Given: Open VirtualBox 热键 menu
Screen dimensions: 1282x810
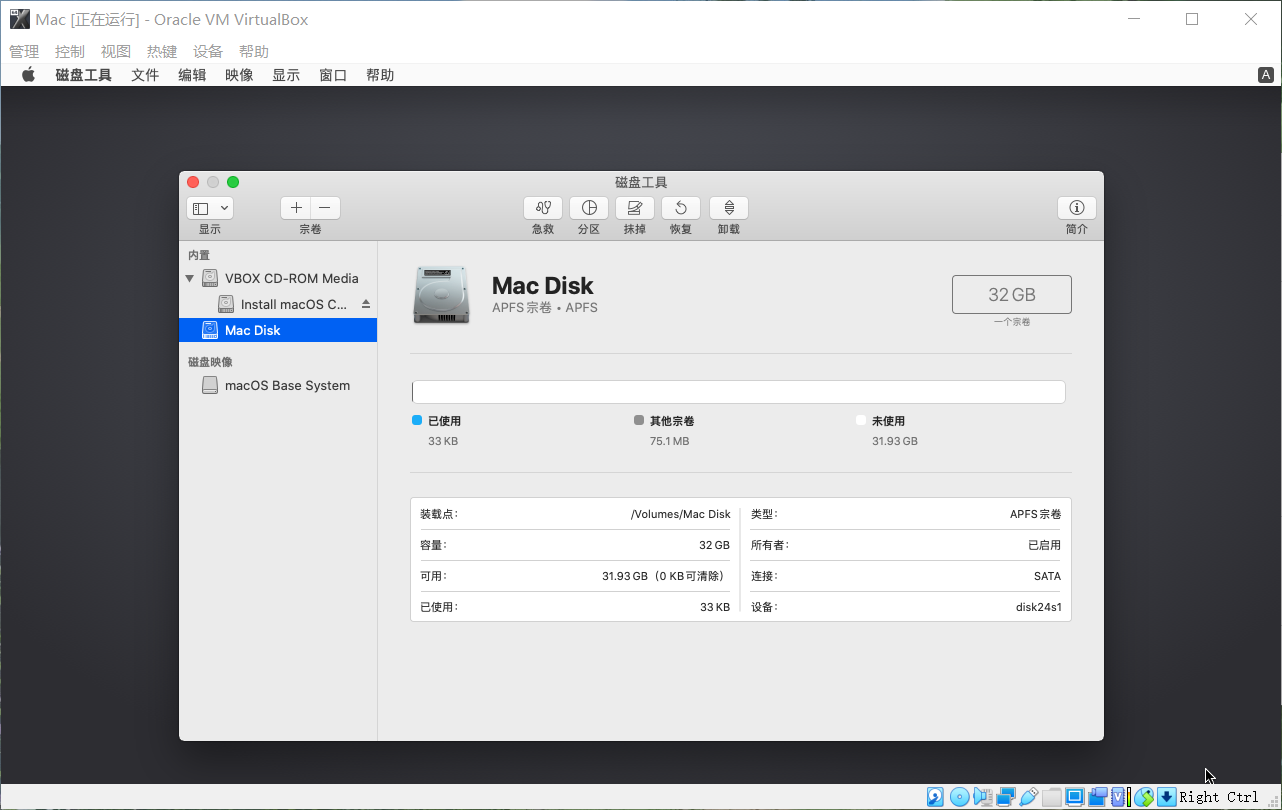Looking at the screenshot, I should point(162,51).
